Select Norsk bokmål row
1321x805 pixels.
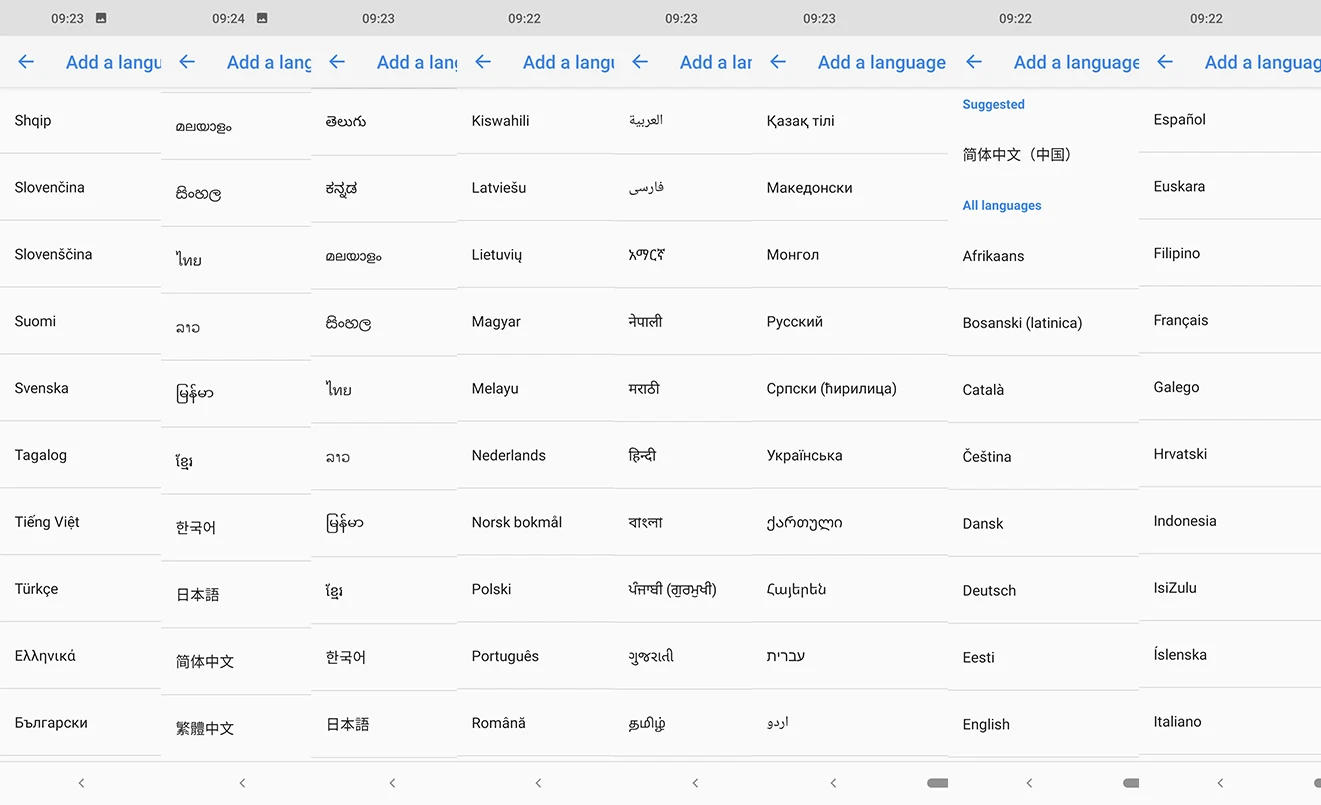(536, 522)
